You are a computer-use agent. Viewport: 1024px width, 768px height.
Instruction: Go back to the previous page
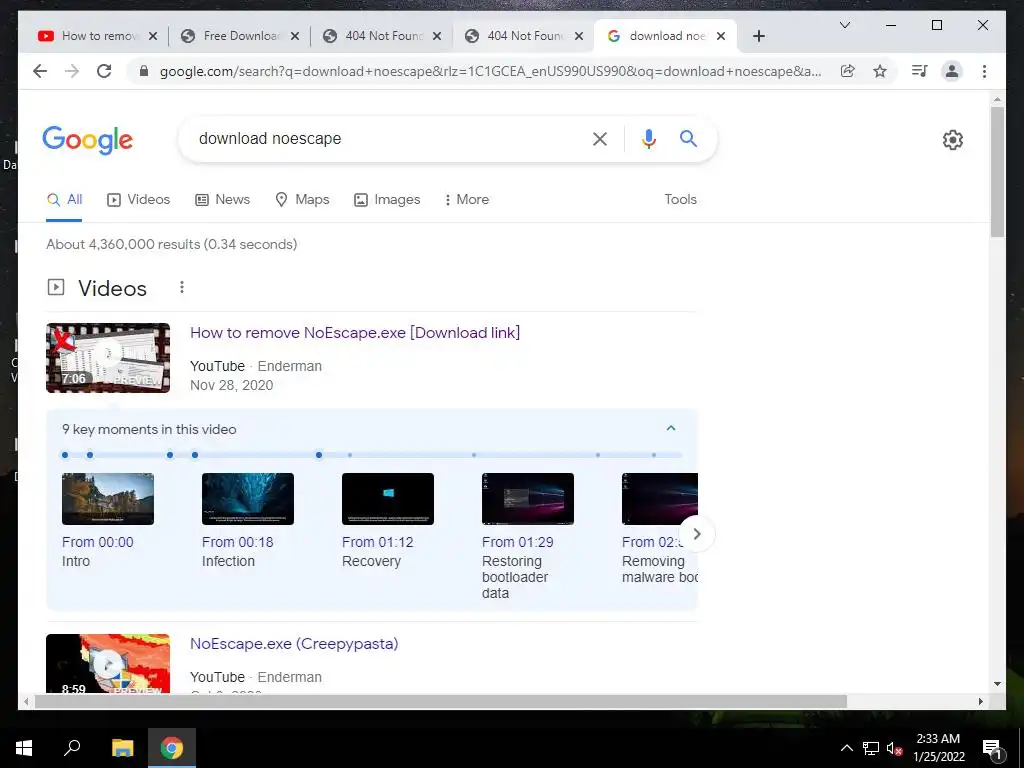40,71
